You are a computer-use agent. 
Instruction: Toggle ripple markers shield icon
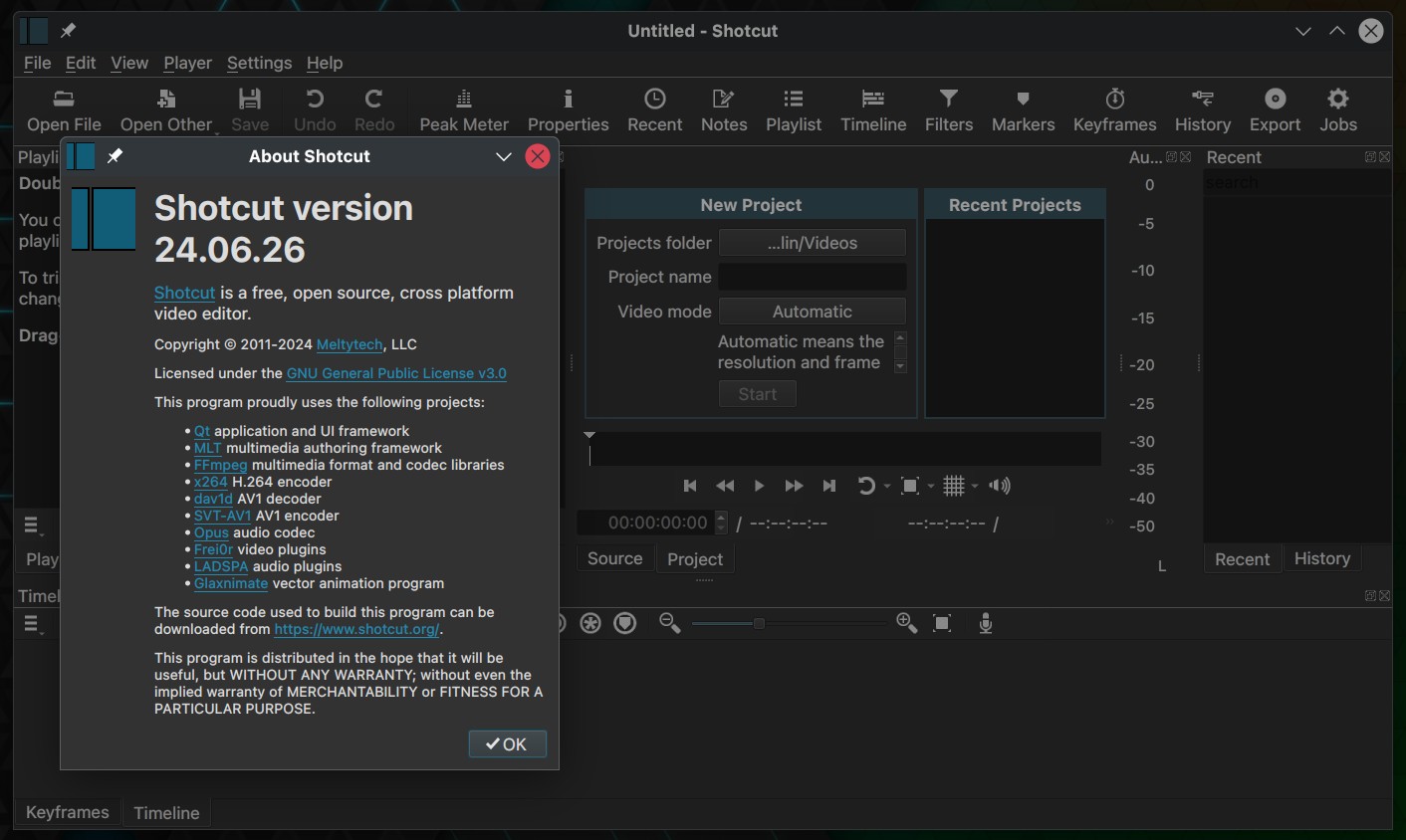pos(625,623)
